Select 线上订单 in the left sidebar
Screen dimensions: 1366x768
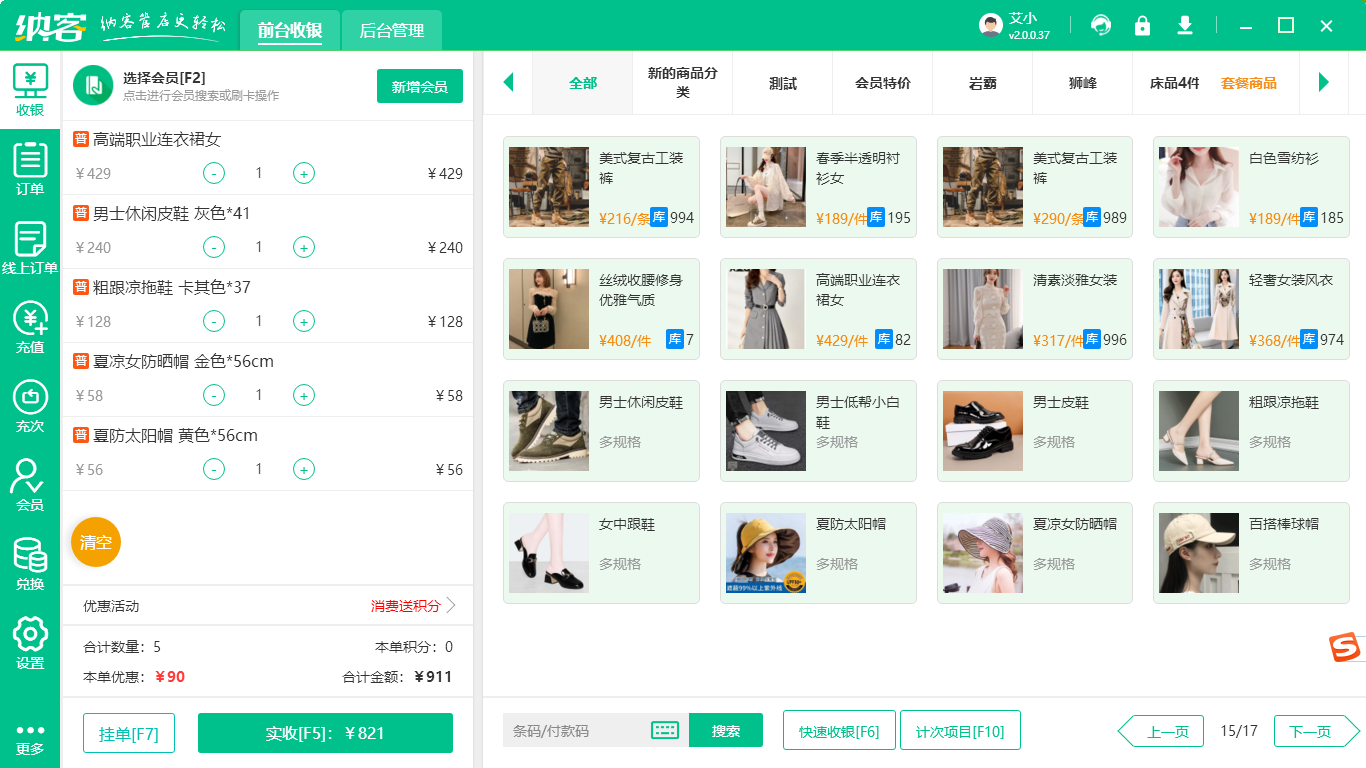coord(30,246)
